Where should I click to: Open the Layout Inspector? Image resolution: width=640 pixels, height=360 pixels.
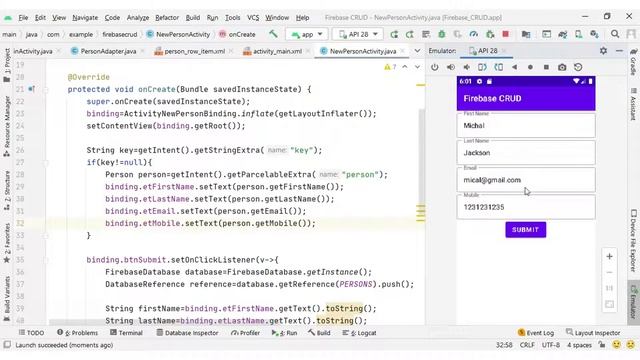click(x=593, y=333)
